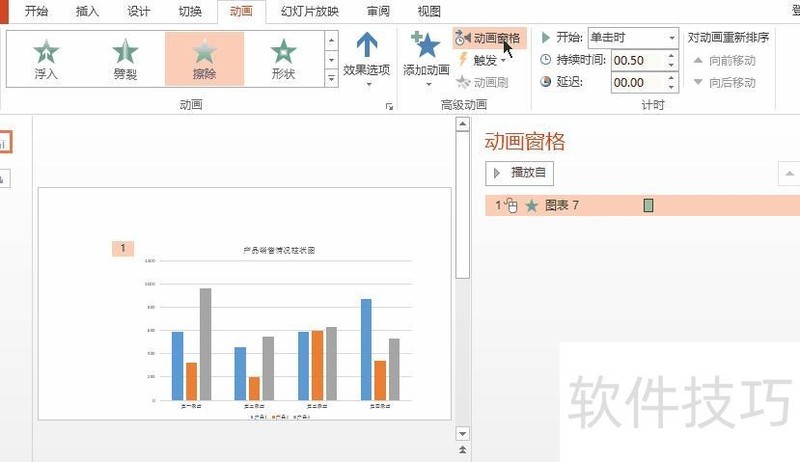Click the clock icon beside 持续时间
The image size is (800, 462).
pos(545,60)
